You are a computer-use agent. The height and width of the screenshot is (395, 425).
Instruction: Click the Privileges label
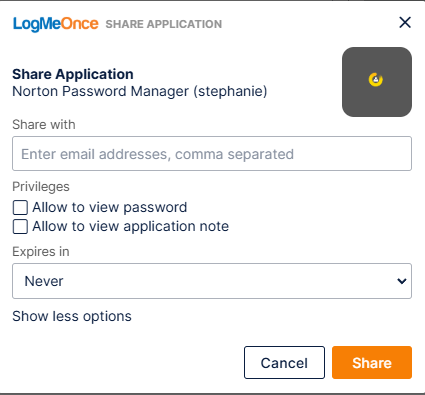(41, 187)
